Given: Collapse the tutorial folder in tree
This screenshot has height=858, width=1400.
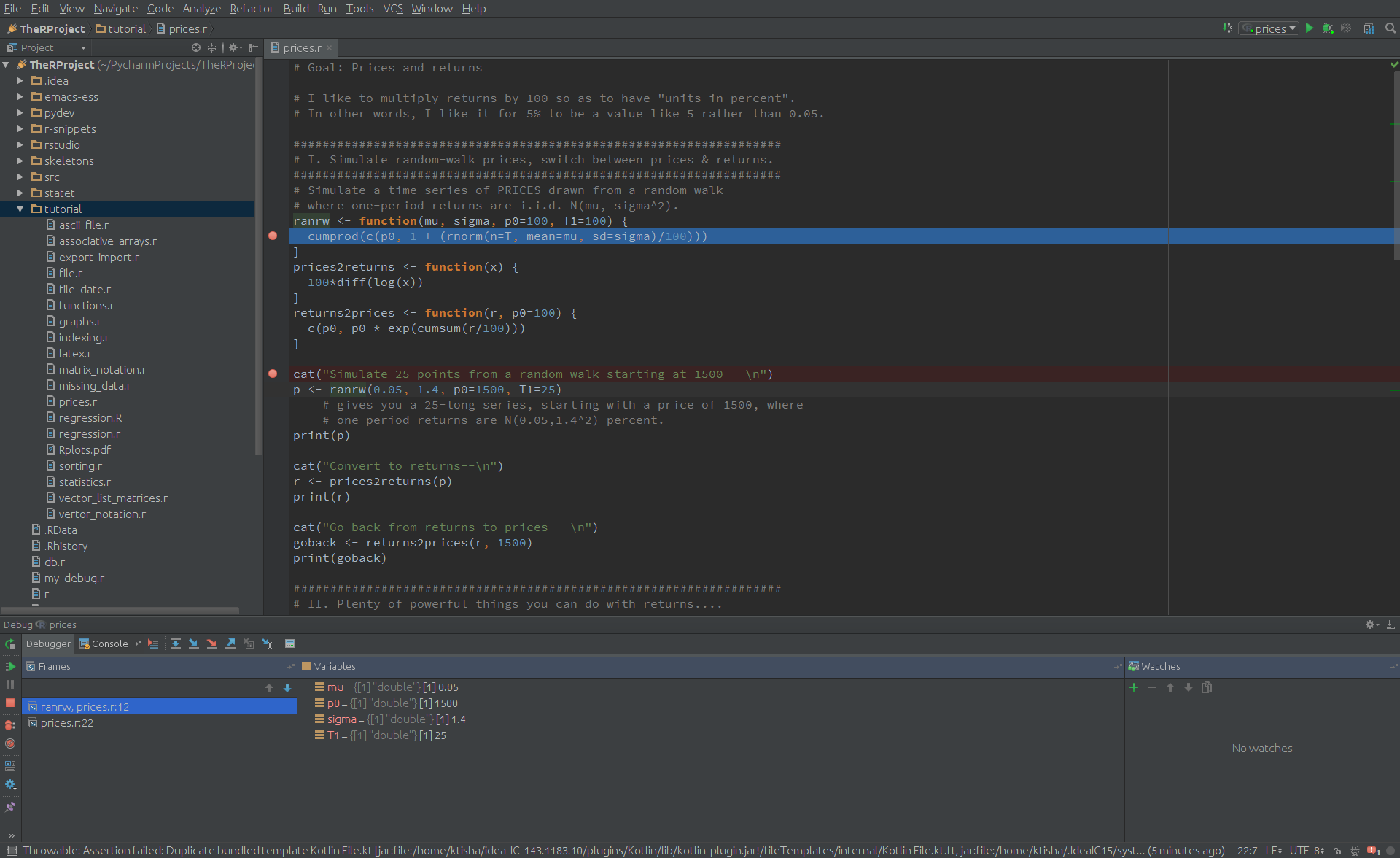Looking at the screenshot, I should pyautogui.click(x=20, y=209).
